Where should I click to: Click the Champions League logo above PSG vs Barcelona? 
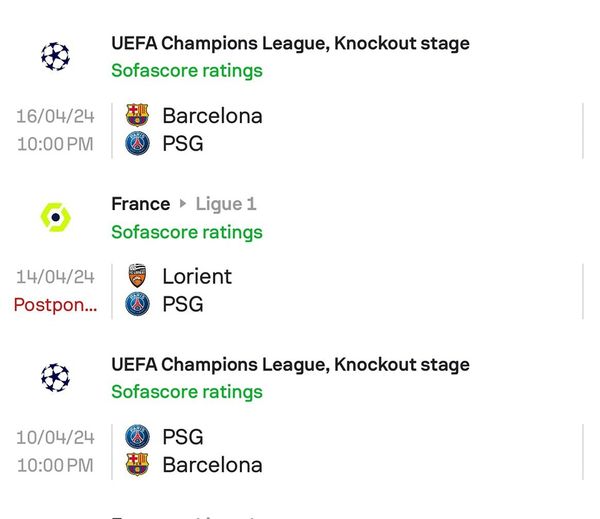(x=55, y=377)
